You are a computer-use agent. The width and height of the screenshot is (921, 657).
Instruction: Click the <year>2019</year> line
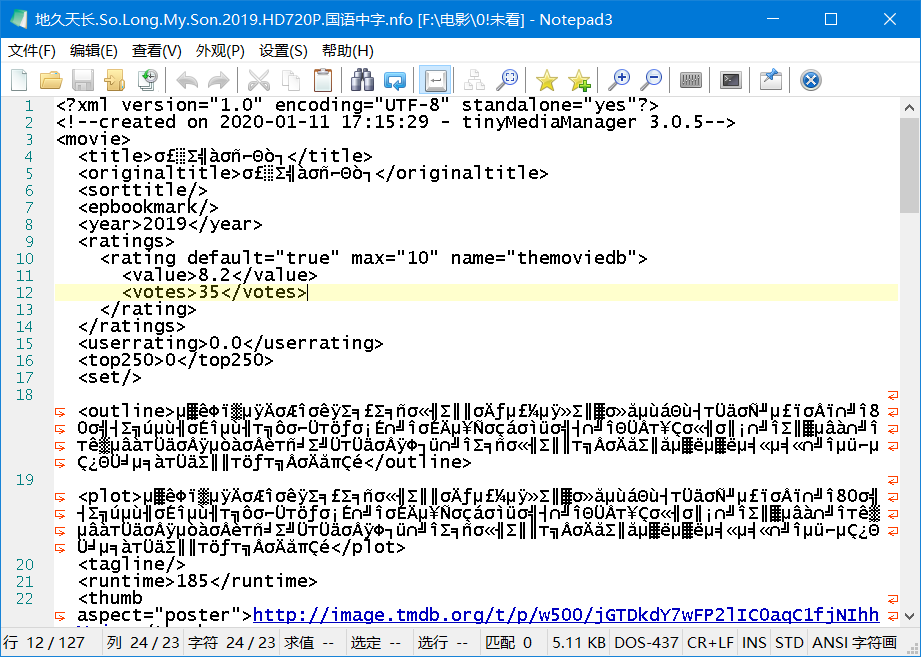pos(170,224)
